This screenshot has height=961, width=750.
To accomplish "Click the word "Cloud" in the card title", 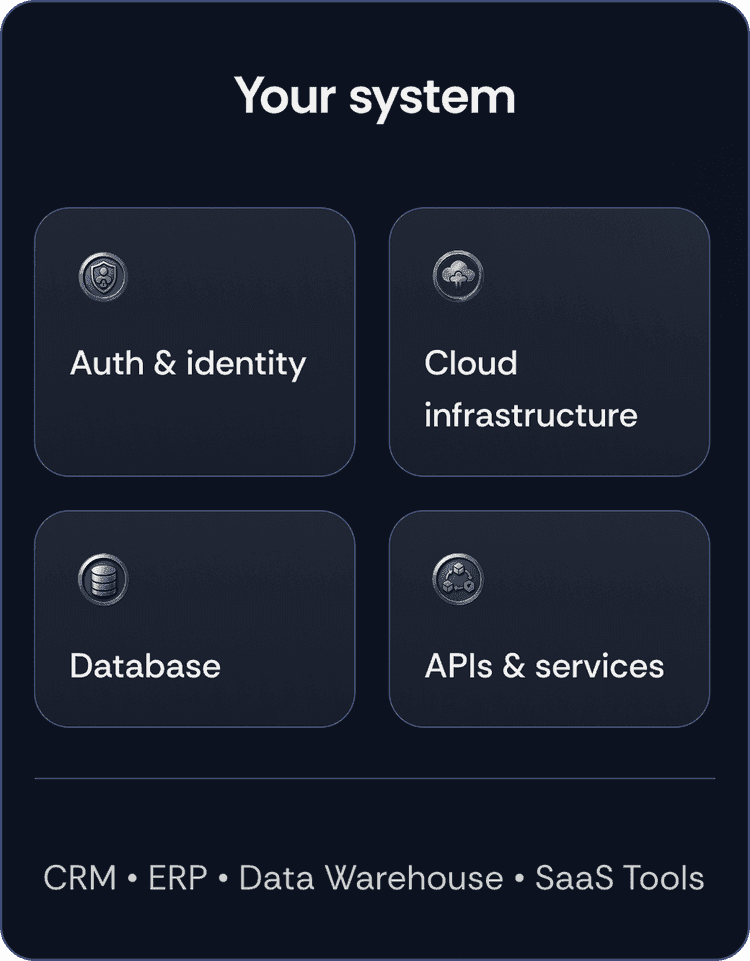I will pos(471,363).
